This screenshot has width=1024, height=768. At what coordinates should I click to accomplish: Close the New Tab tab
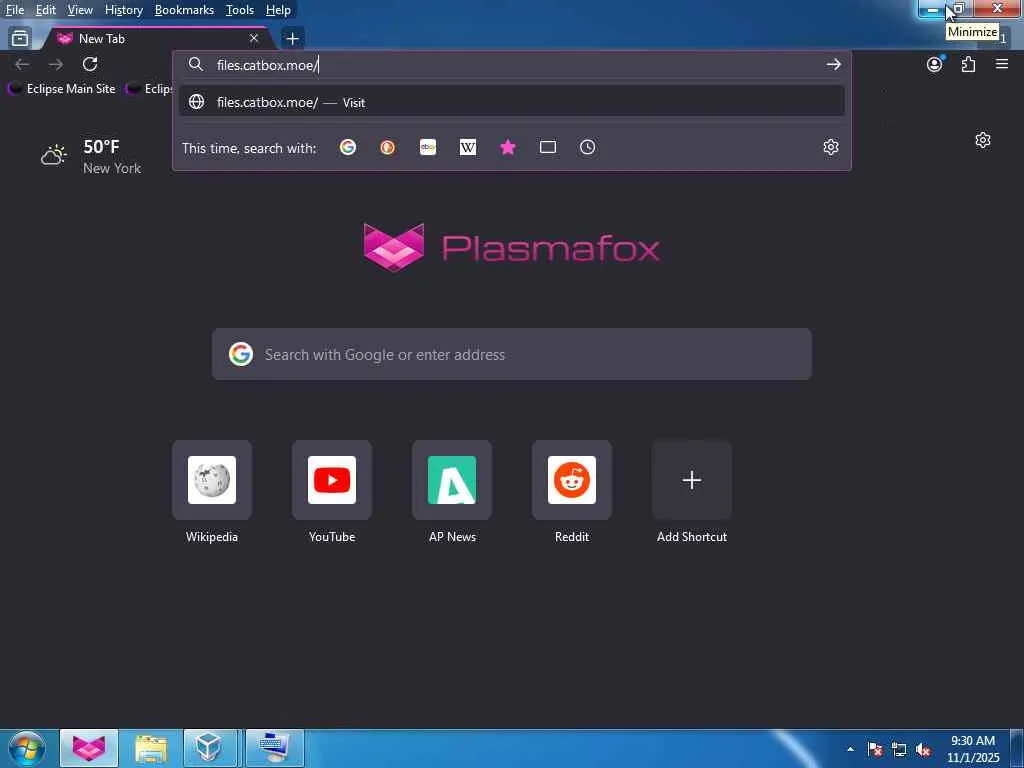click(254, 39)
